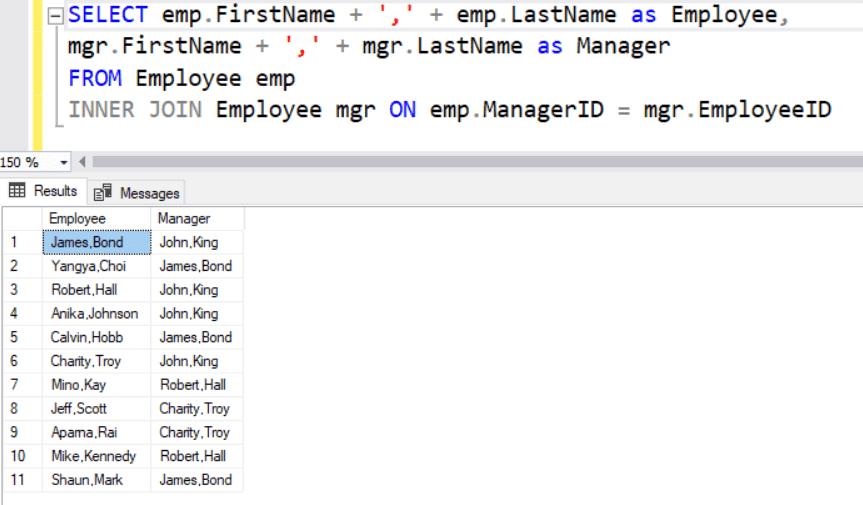Select the Mike,Kennedy employee cell
The height and width of the screenshot is (505, 863).
pos(96,456)
